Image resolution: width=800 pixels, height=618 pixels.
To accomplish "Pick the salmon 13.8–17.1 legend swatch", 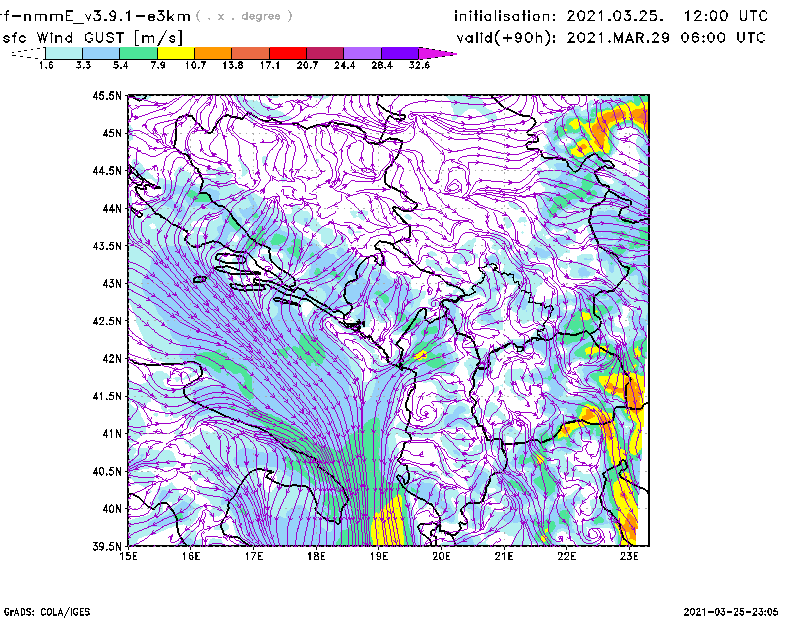I will (x=251, y=53).
